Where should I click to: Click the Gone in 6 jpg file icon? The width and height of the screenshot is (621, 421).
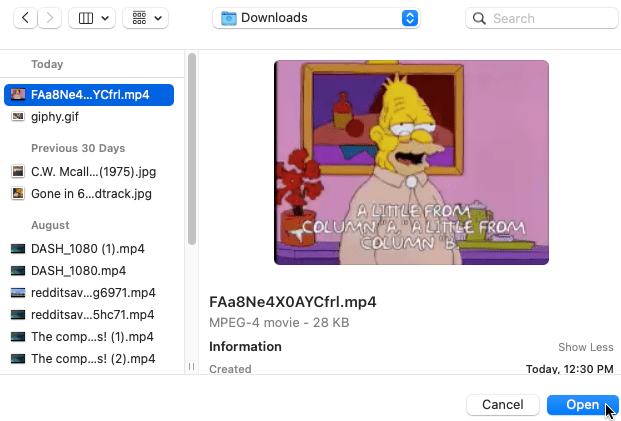(x=18, y=193)
